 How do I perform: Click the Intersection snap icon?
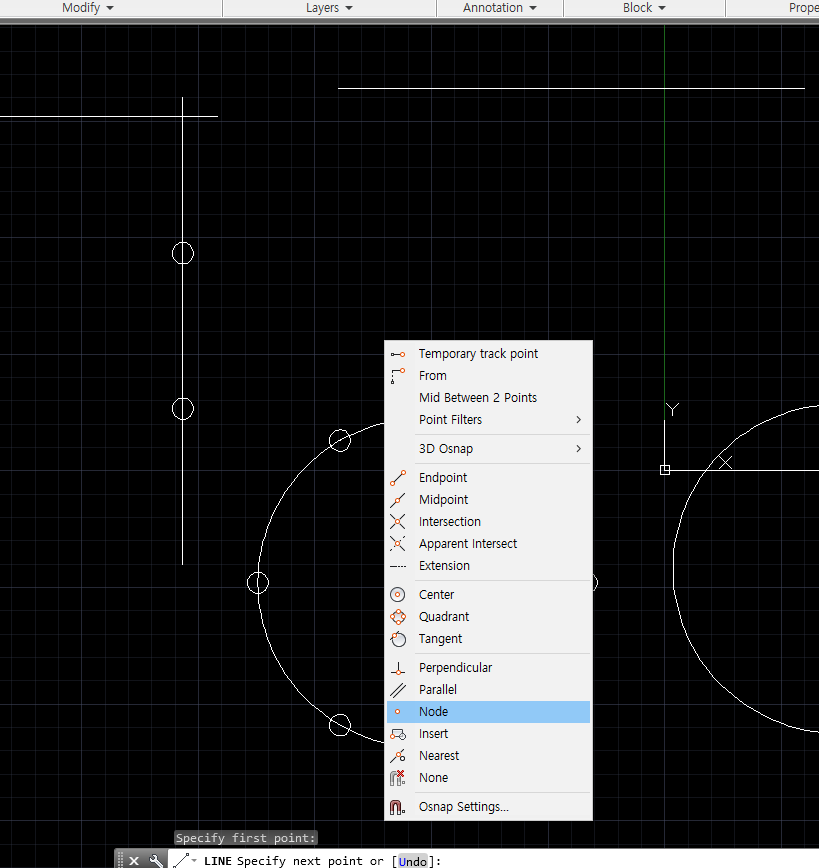point(398,521)
